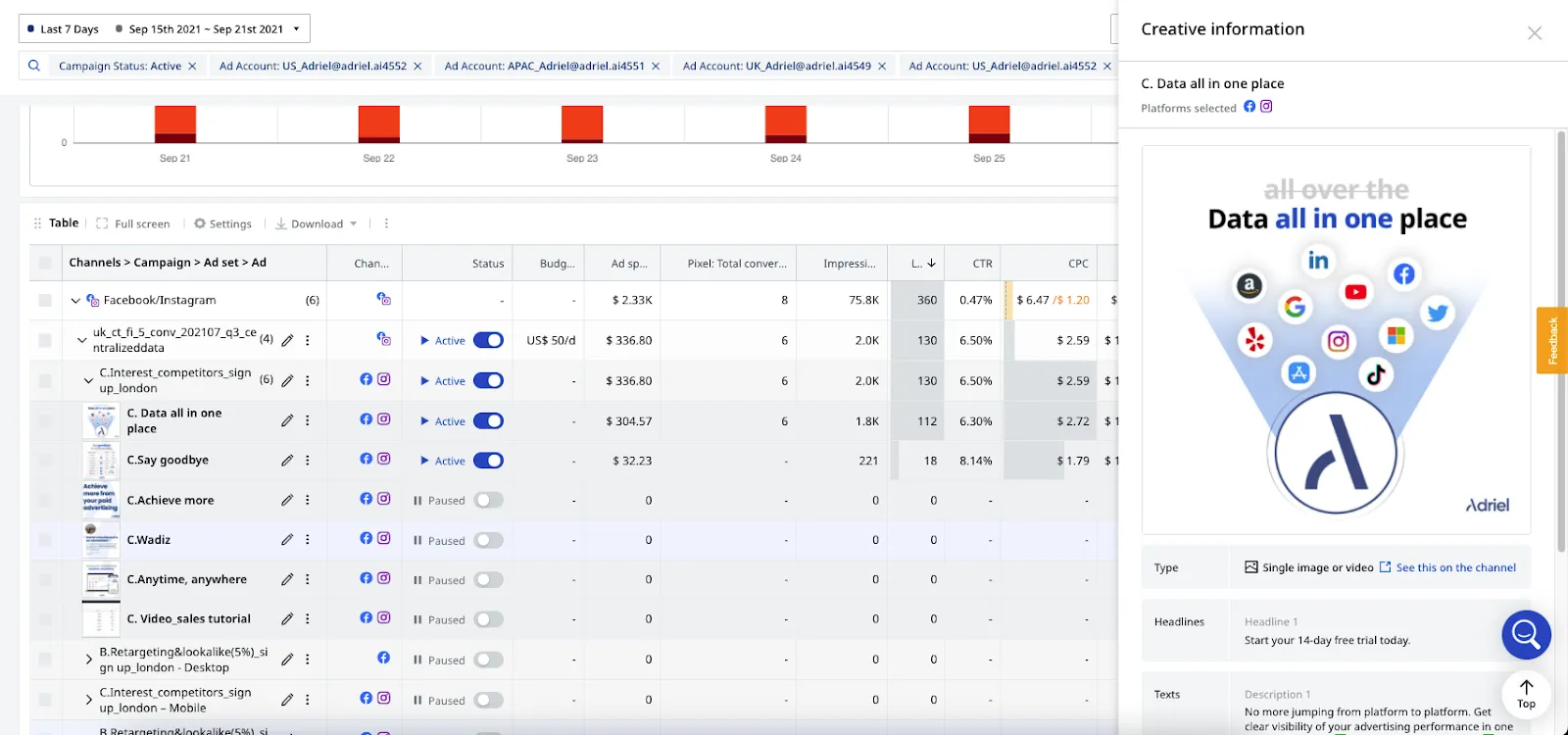
Task: Click the Facebook icon on C.Wadiz row
Action: tap(366, 538)
